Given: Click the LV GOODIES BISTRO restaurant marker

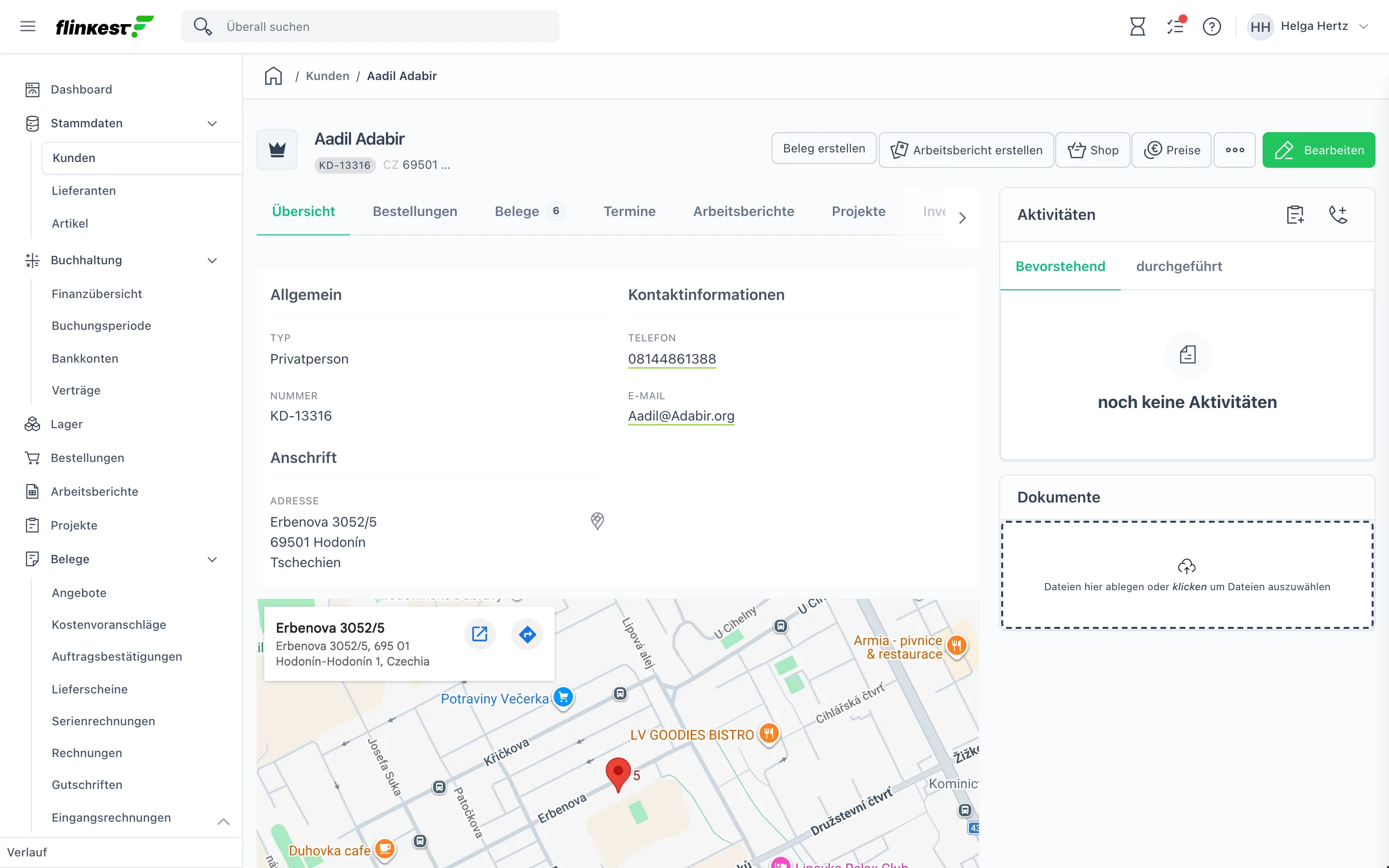Looking at the screenshot, I should pyautogui.click(x=769, y=733).
